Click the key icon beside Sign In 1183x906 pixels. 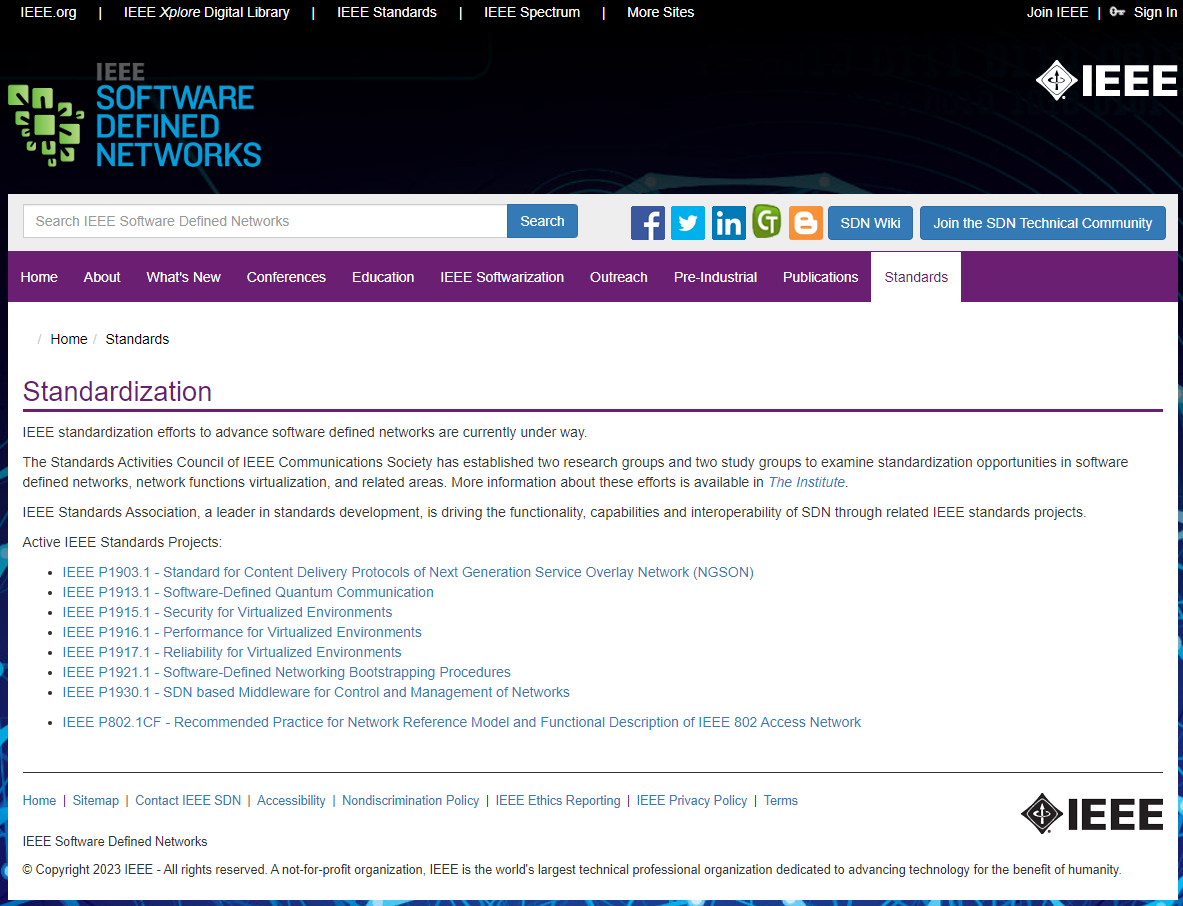[x=1117, y=12]
